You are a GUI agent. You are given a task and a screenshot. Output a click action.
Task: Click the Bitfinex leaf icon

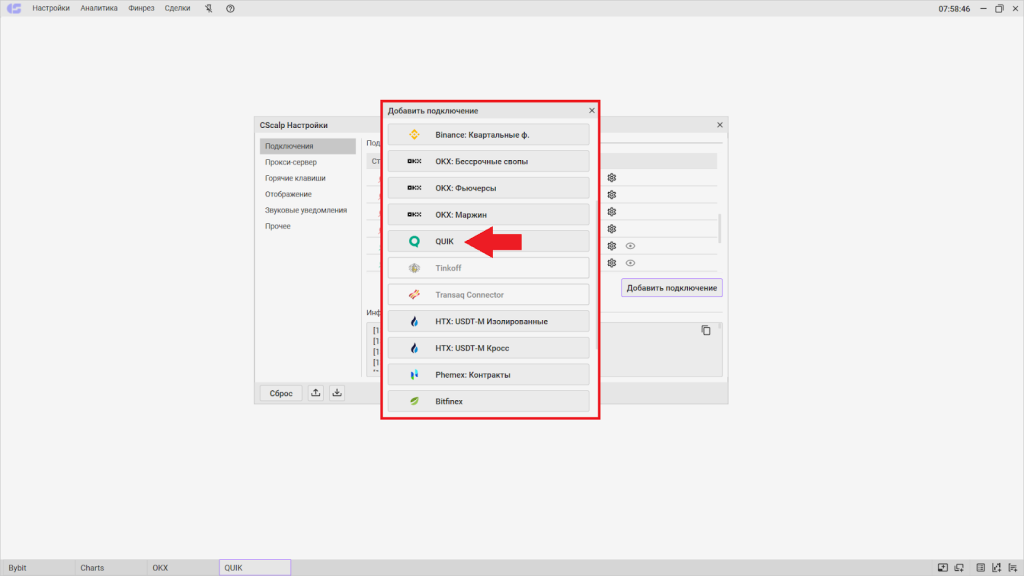(x=414, y=402)
